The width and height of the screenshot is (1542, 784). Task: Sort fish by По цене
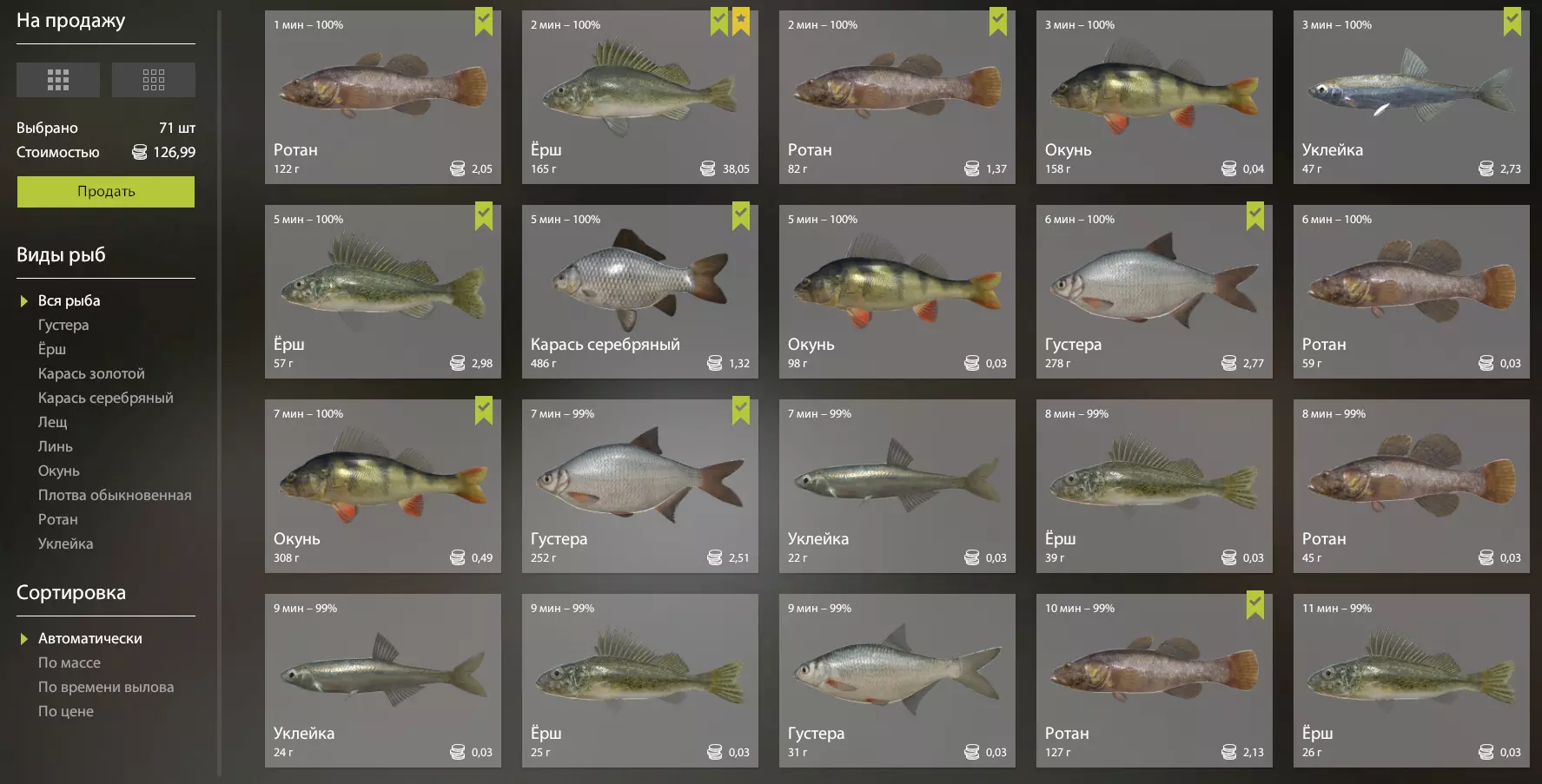(66, 711)
